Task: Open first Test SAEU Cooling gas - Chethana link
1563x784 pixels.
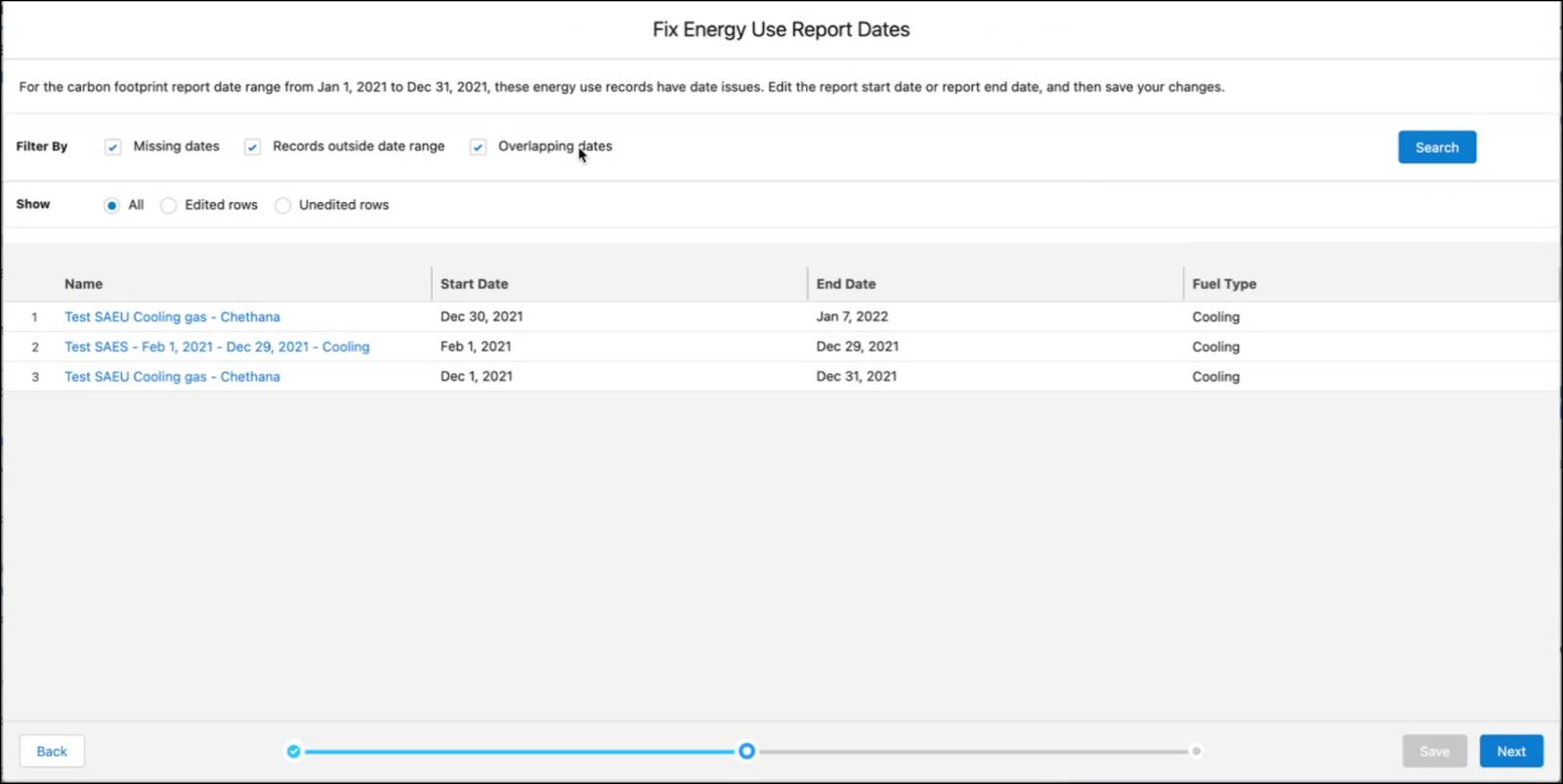Action: [x=172, y=317]
